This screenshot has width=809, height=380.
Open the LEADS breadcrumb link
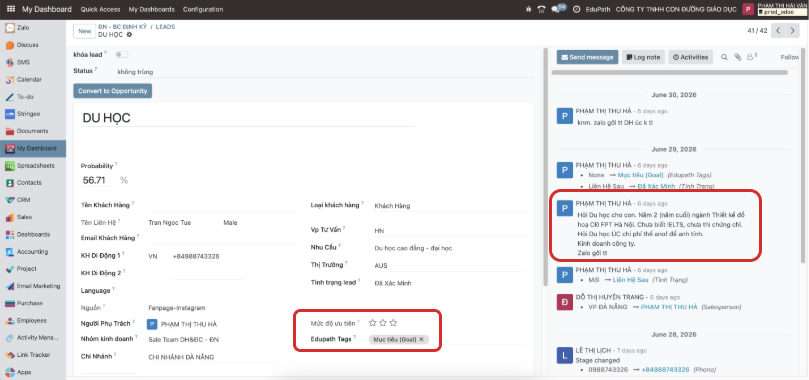(165, 26)
